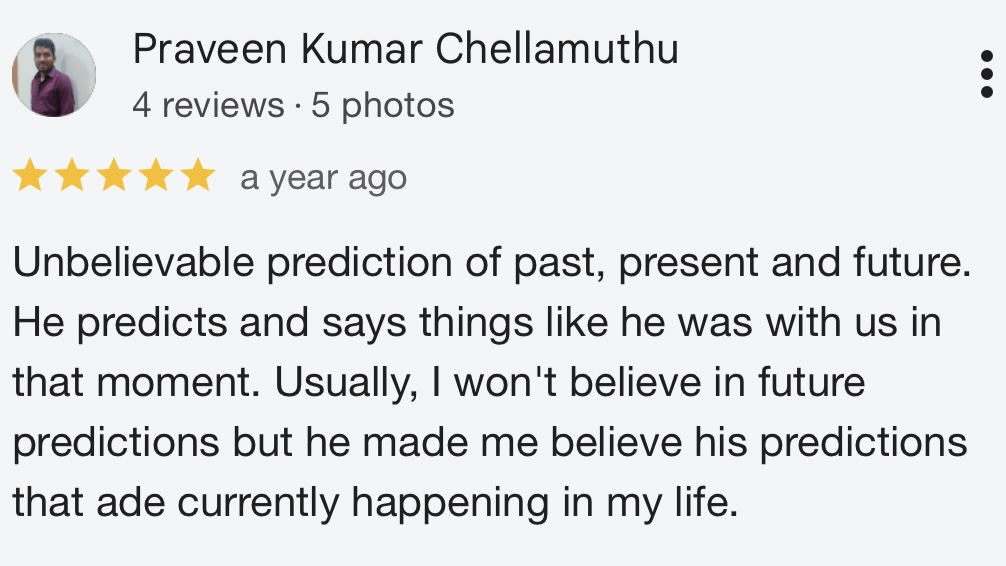Click the word "Unbelievable" in the review
This screenshot has width=1006, height=566.
click(x=133, y=262)
